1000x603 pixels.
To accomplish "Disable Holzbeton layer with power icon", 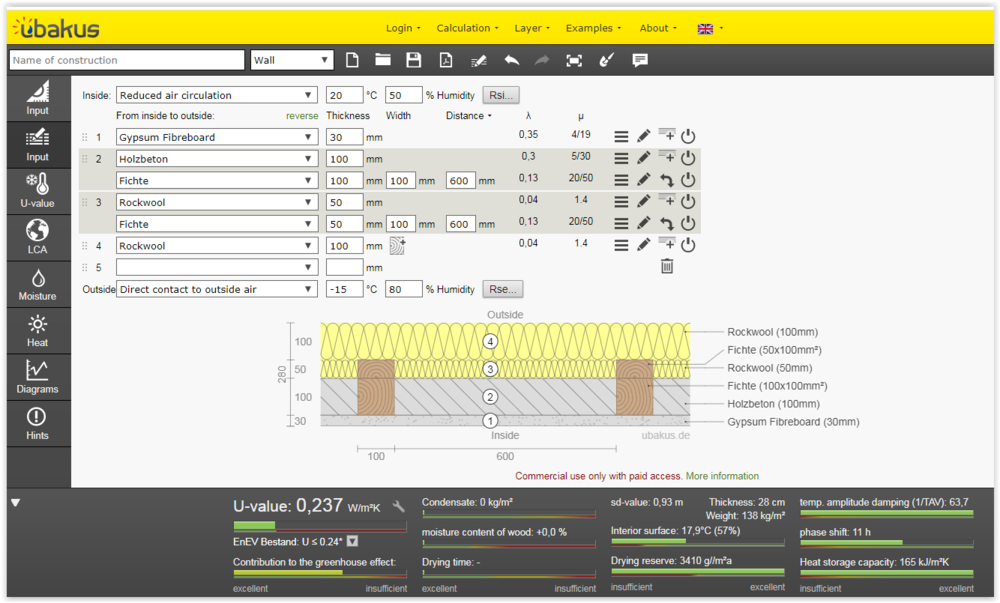I will pos(688,158).
